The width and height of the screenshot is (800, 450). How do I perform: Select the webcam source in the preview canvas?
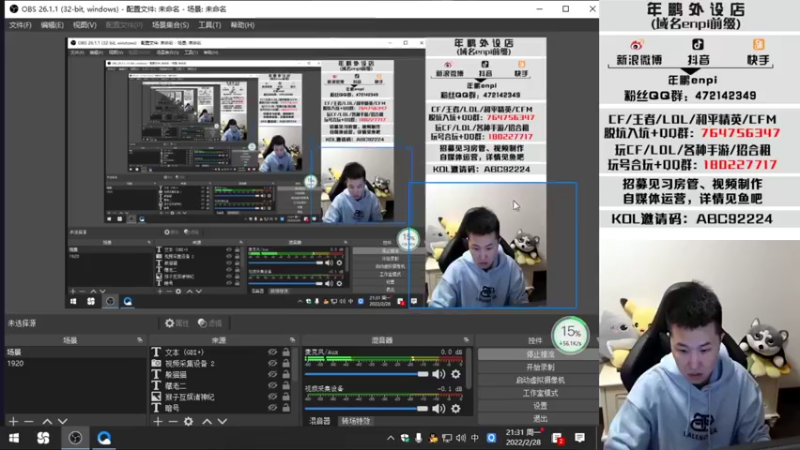[x=492, y=245]
